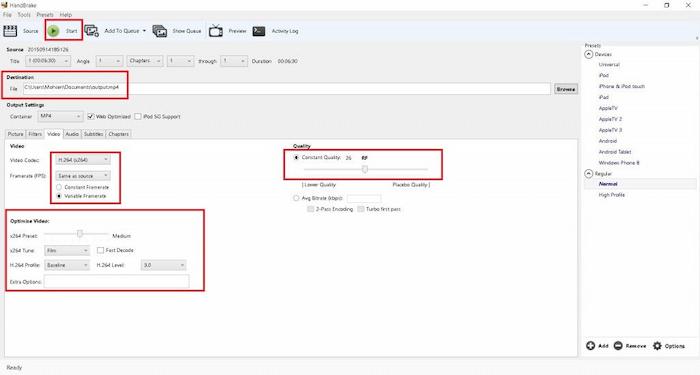Select the AppleTV 3 preset

click(610, 130)
